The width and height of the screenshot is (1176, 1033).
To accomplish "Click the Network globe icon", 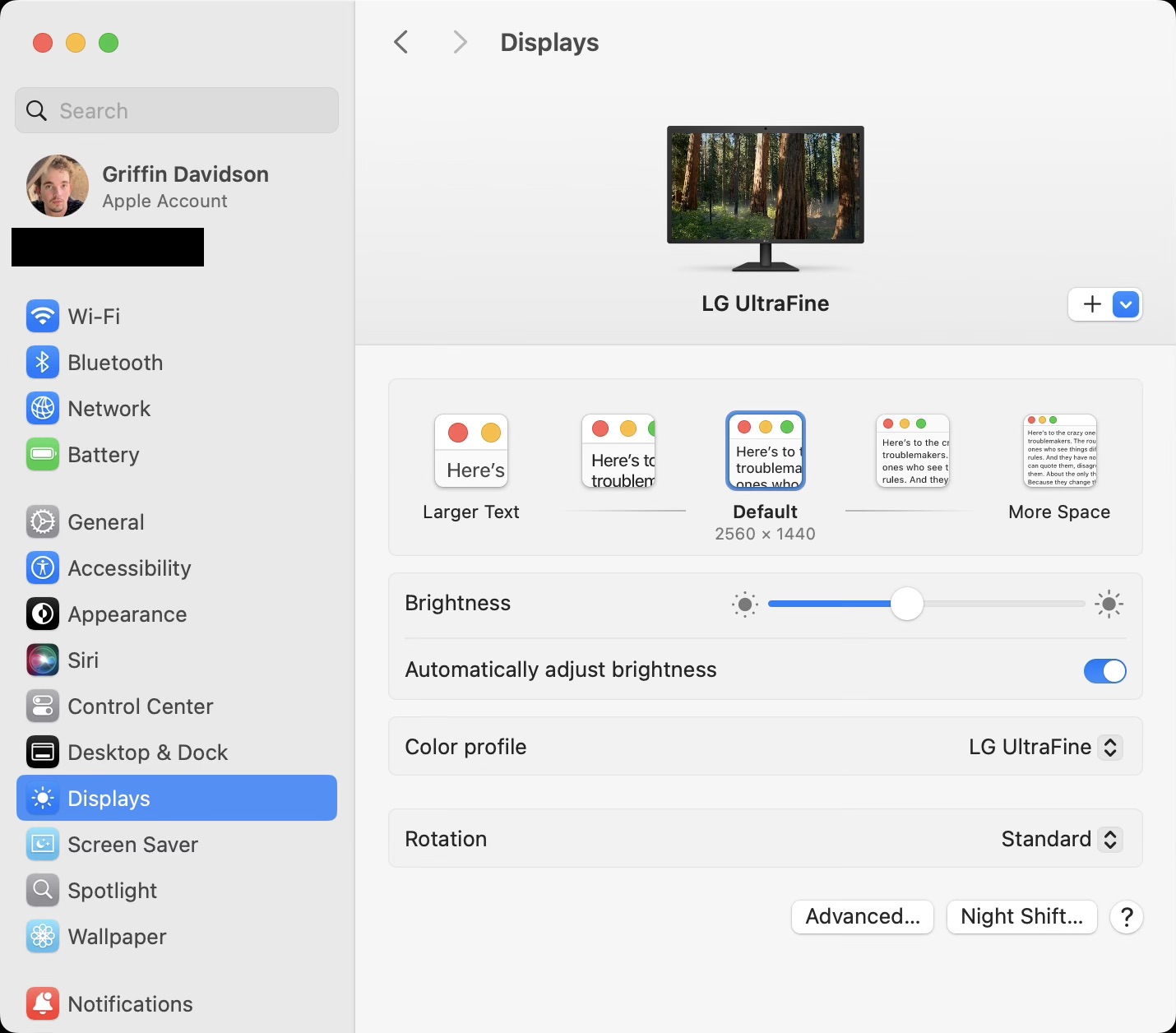I will pyautogui.click(x=43, y=409).
